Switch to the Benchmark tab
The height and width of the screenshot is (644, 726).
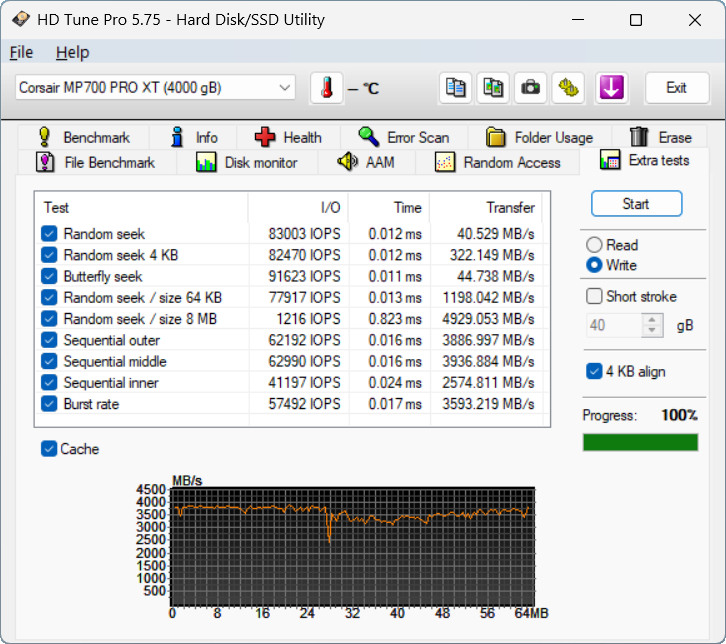(84, 138)
